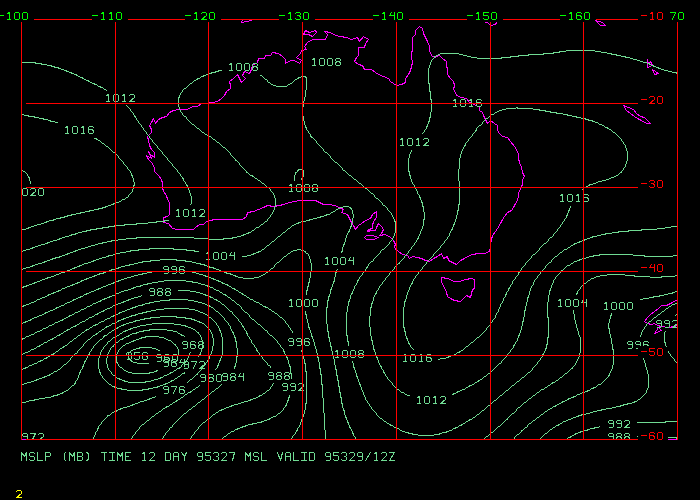The width and height of the screenshot is (700, 500).
Task: Click the 968 isobar contour label
Action: coord(192,345)
